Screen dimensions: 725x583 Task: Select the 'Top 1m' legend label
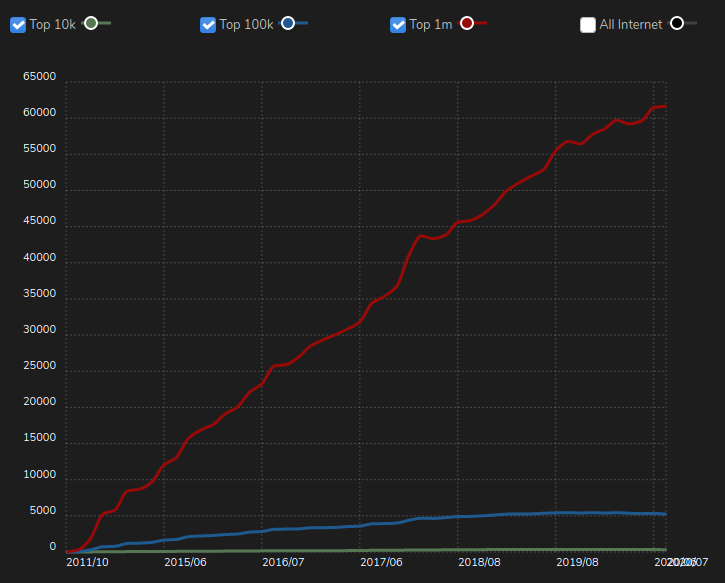(x=430, y=25)
